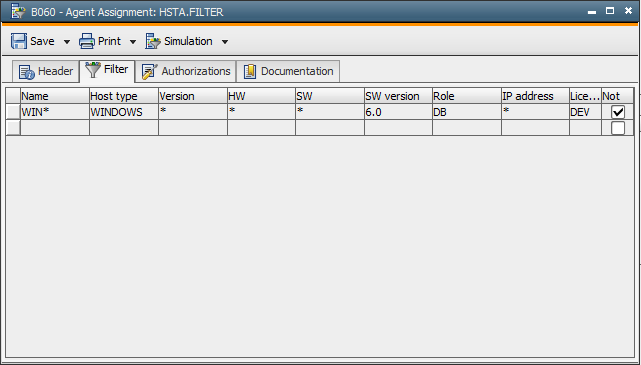The image size is (641, 365).
Task: Expand the Save dropdown arrow
Action: pyautogui.click(x=67, y=42)
